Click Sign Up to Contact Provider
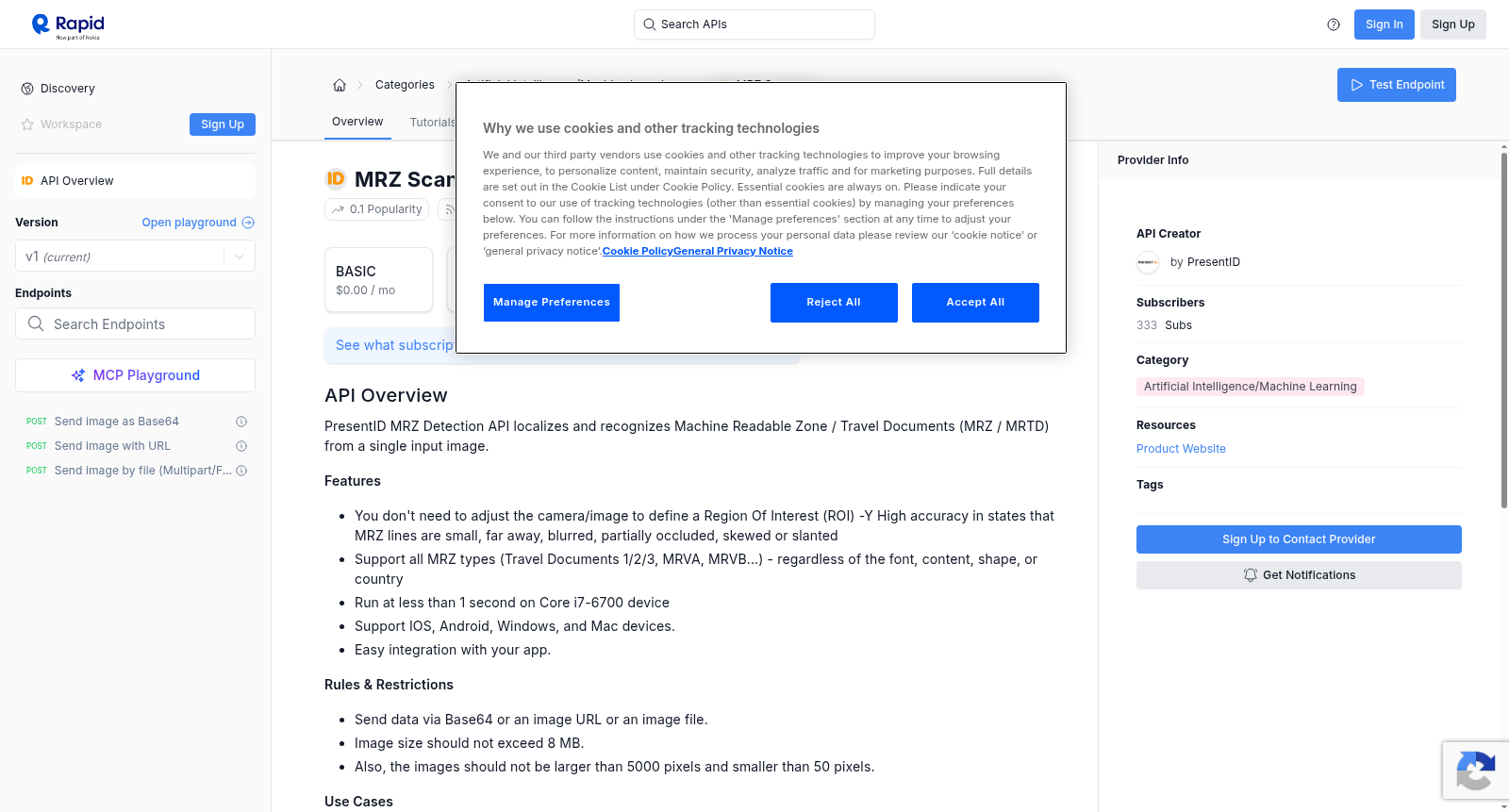 (x=1299, y=539)
